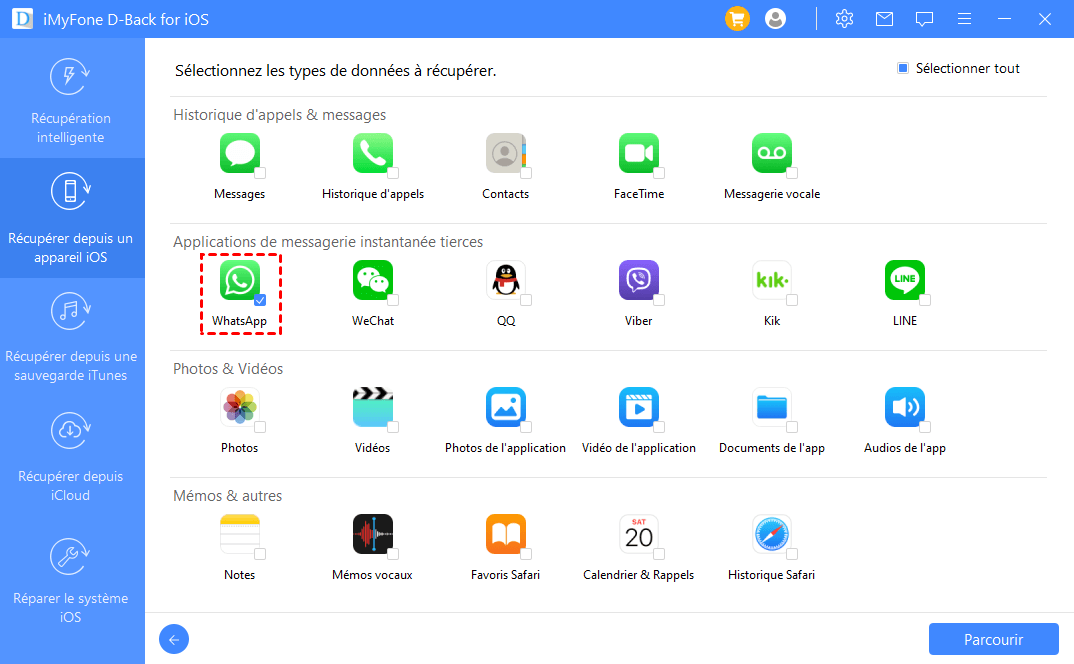The height and width of the screenshot is (664, 1074).
Task: Go to Récupérer depuis iCloud section
Action: (72, 457)
